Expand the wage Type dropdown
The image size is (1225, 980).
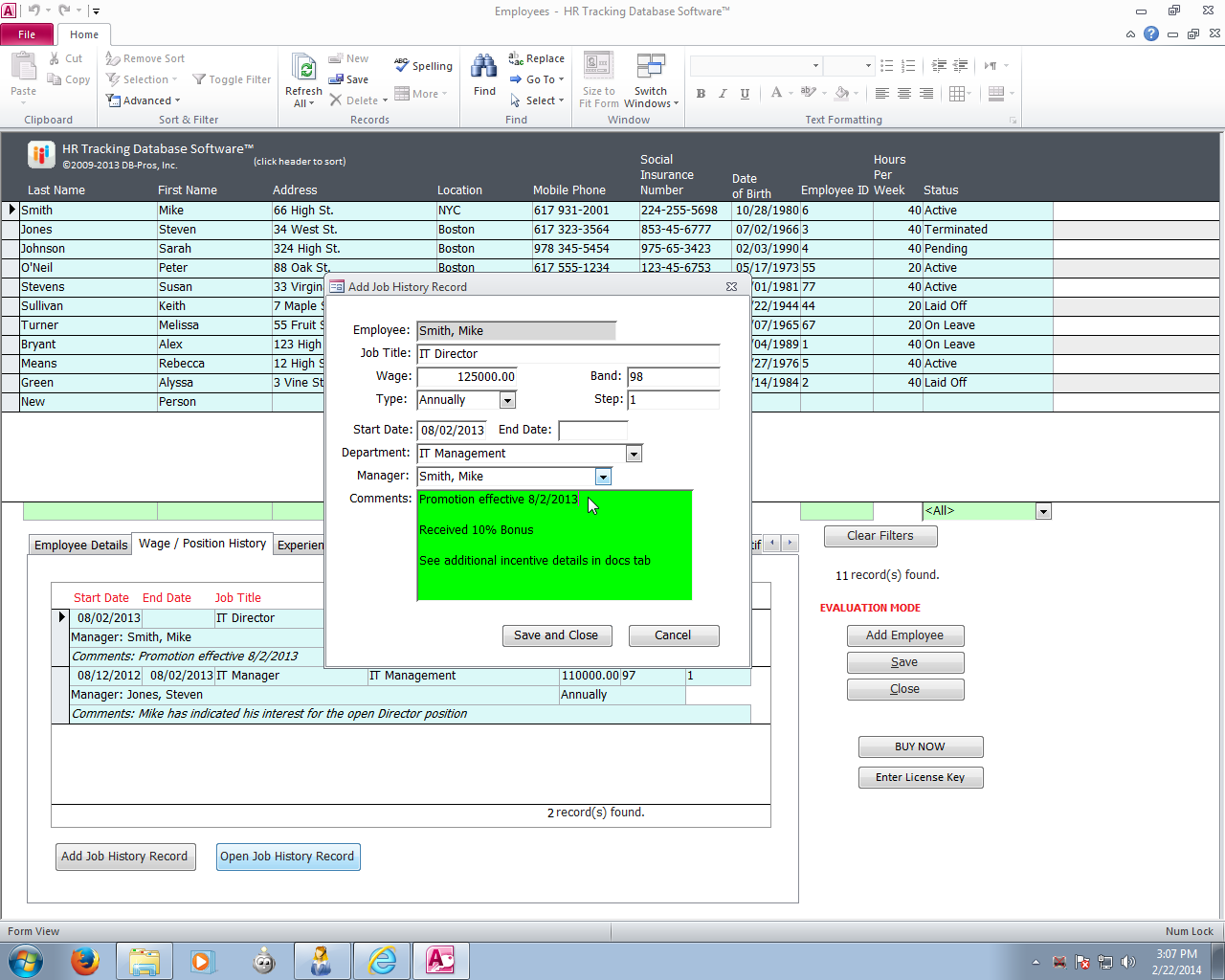(x=507, y=400)
